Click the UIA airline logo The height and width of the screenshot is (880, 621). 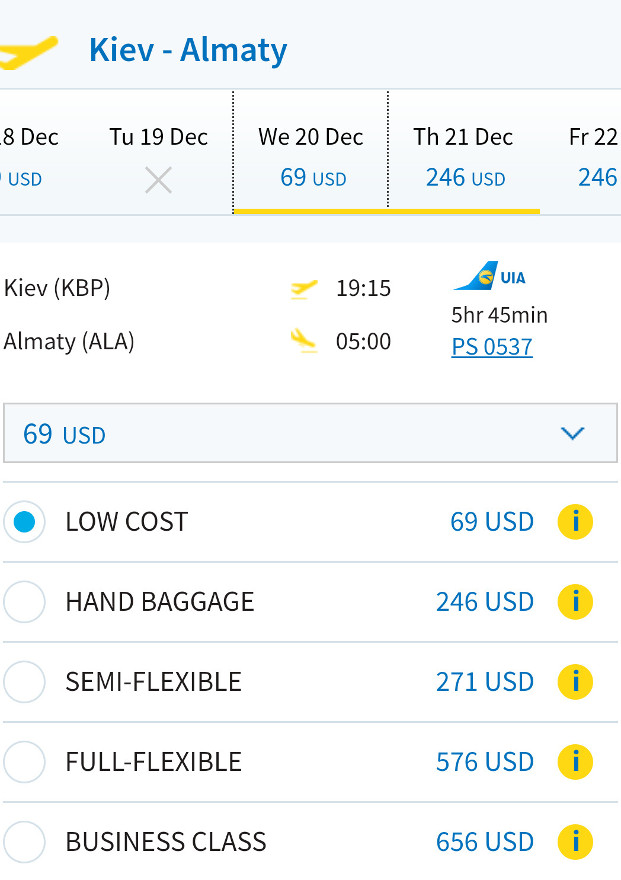(x=489, y=276)
